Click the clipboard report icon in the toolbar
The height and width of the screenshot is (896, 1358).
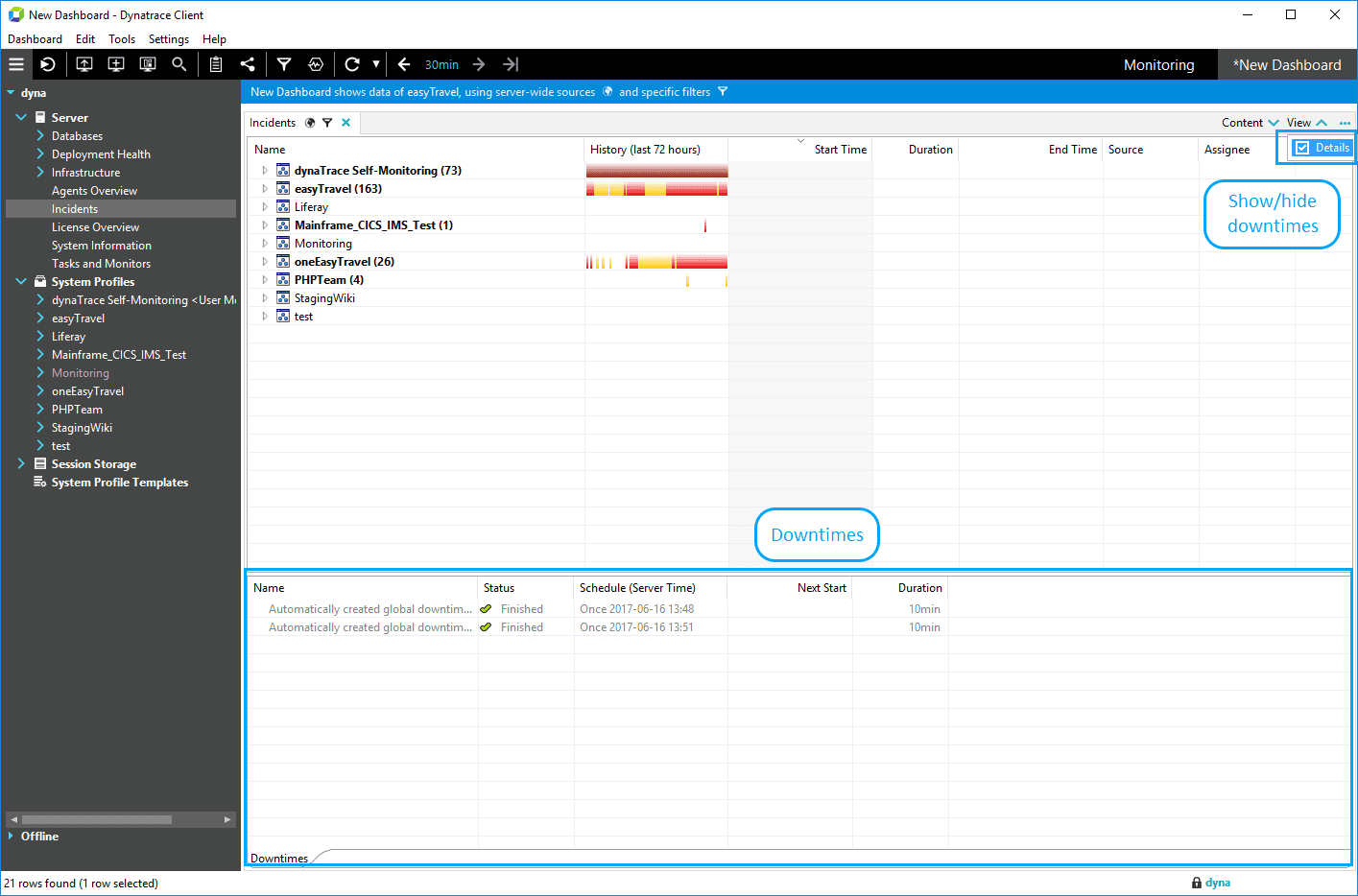click(216, 64)
